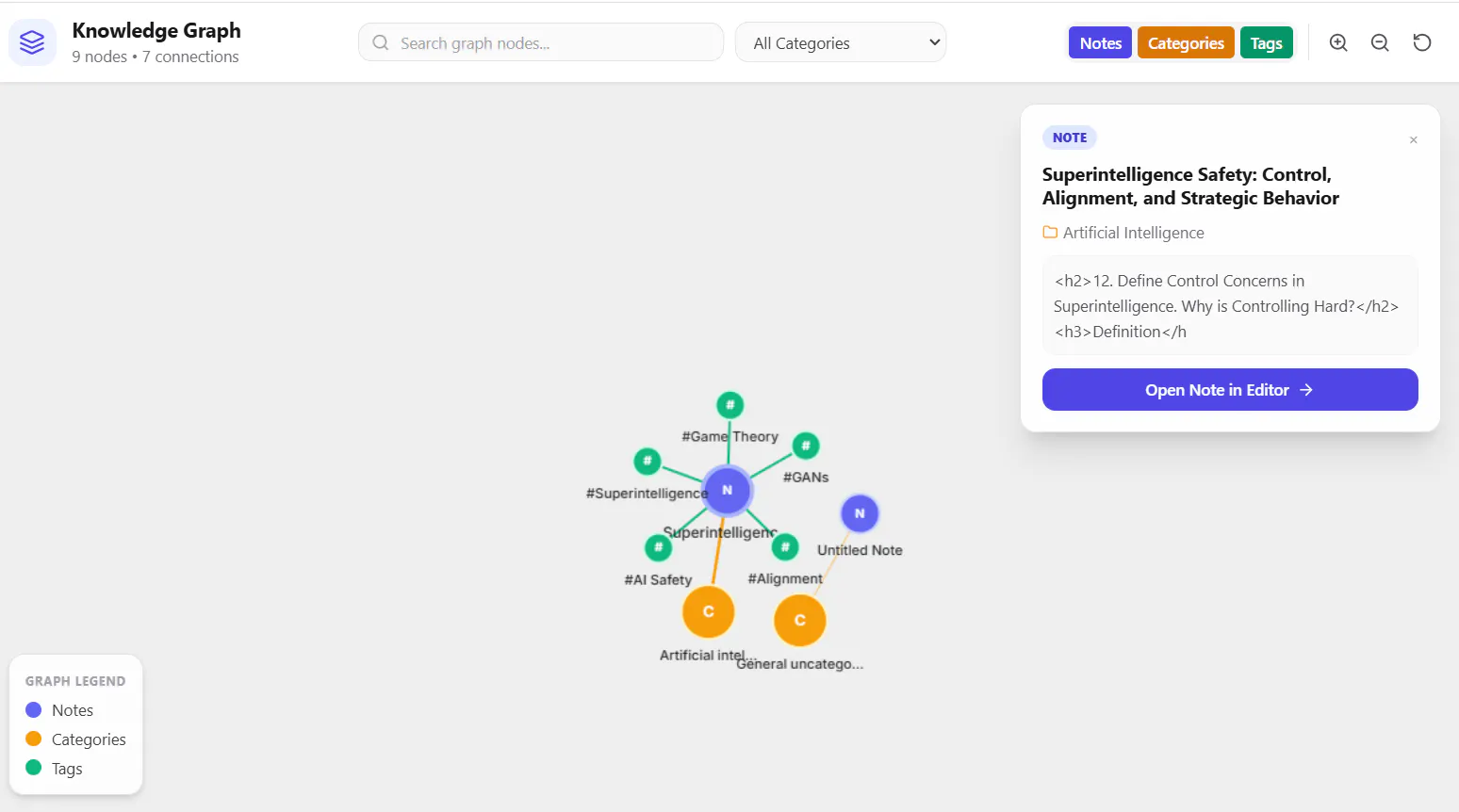1459x812 pixels.
Task: Click the Artificial Intelligence category label
Action: (x=1133, y=233)
